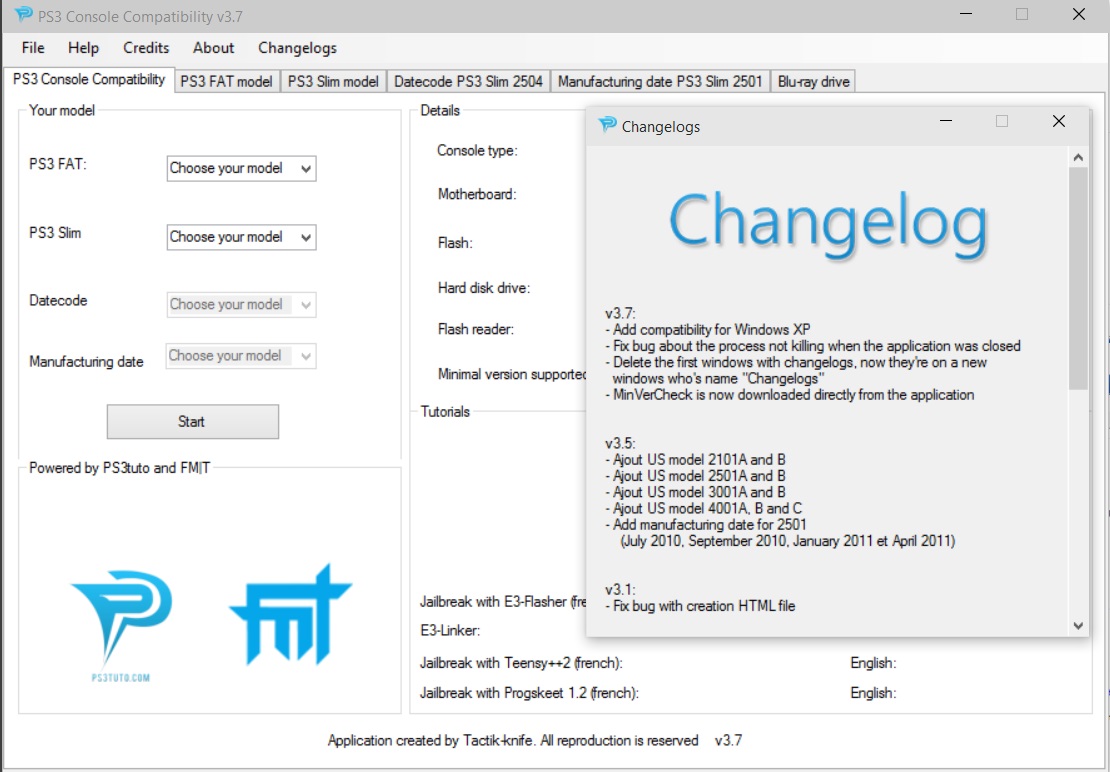1110x772 pixels.
Task: Click the Changelogs window title icon
Action: [x=607, y=125]
